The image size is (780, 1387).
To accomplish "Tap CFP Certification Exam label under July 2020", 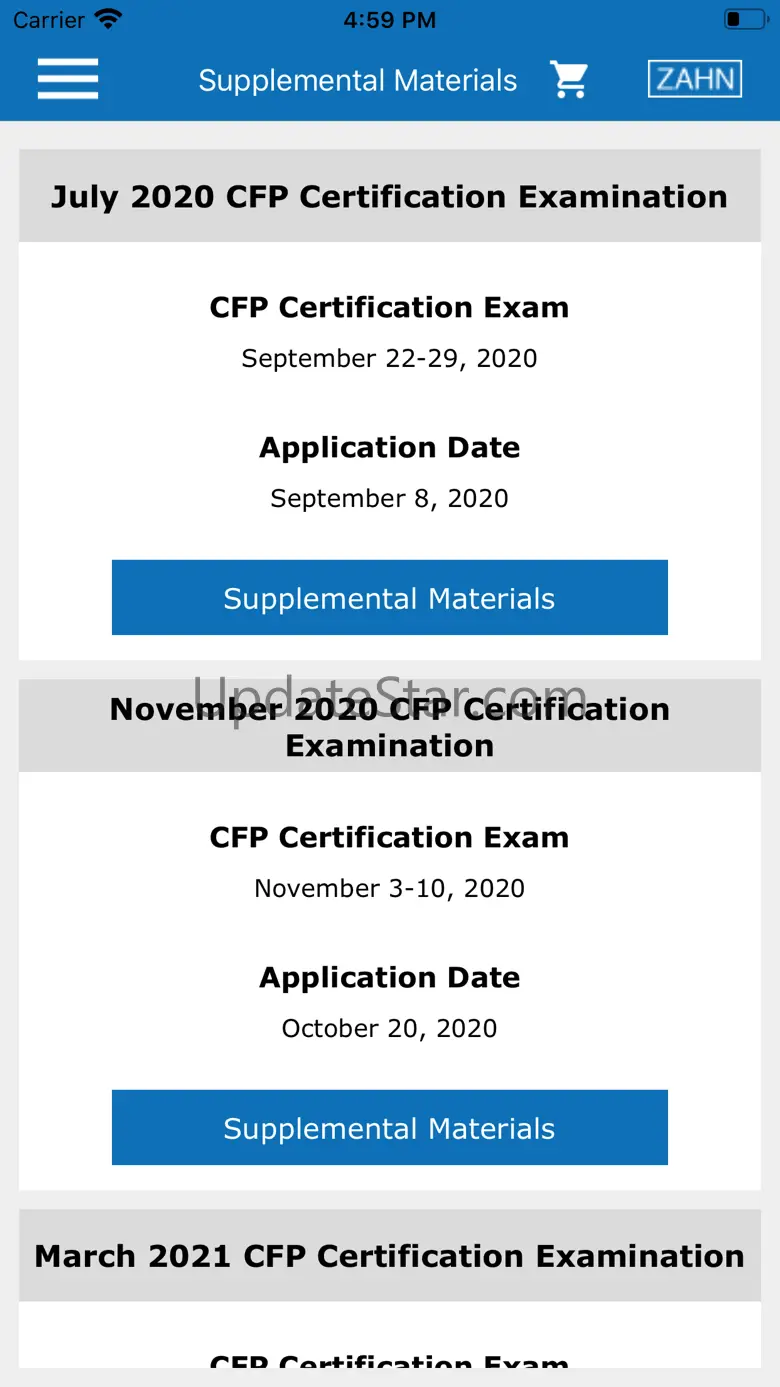I will coord(390,307).
